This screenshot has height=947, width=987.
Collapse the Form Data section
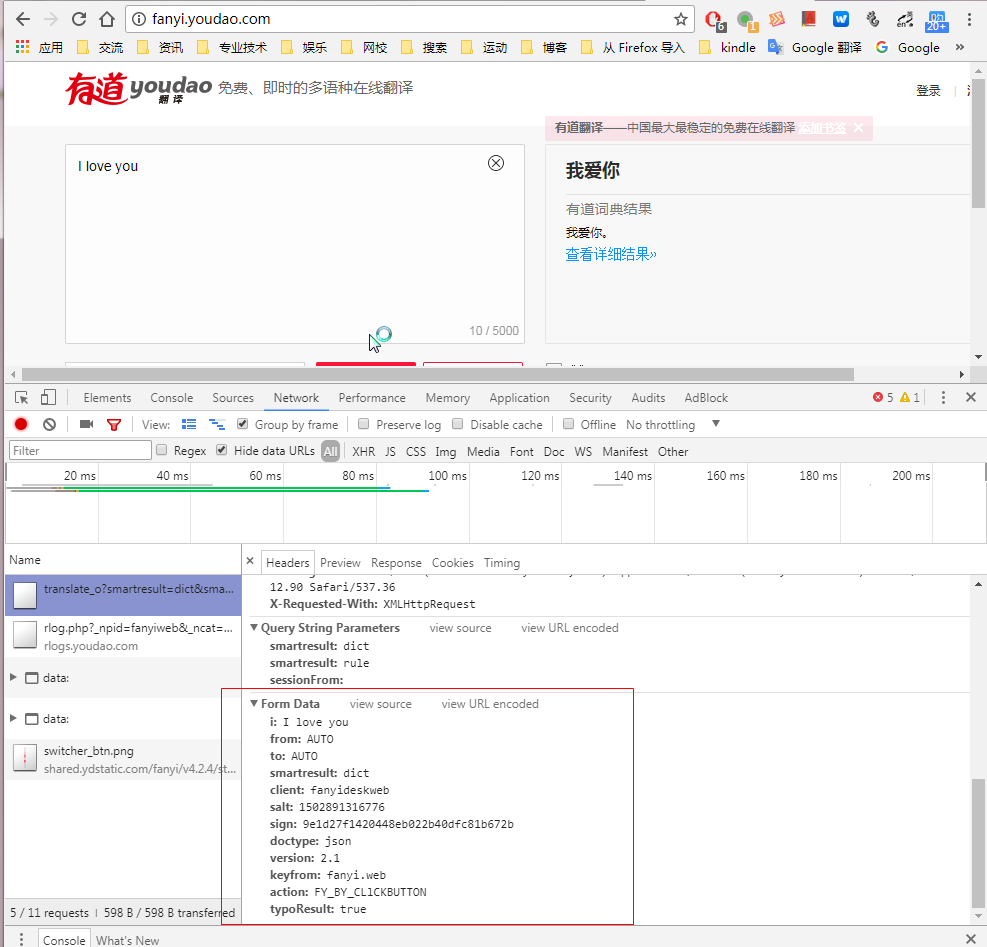point(255,704)
